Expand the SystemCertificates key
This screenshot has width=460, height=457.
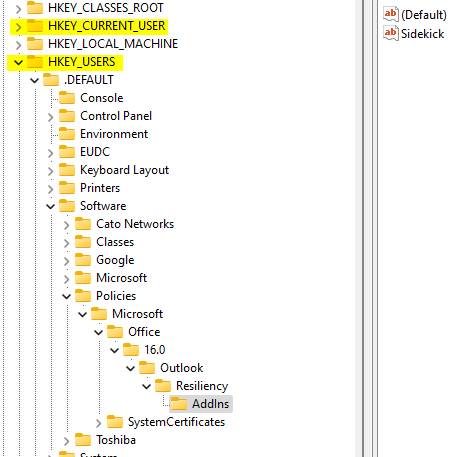(99, 423)
